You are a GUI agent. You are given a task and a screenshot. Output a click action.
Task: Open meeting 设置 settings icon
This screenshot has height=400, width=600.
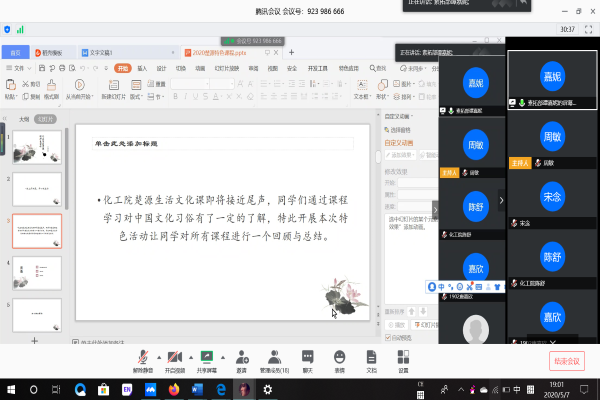coord(403,356)
